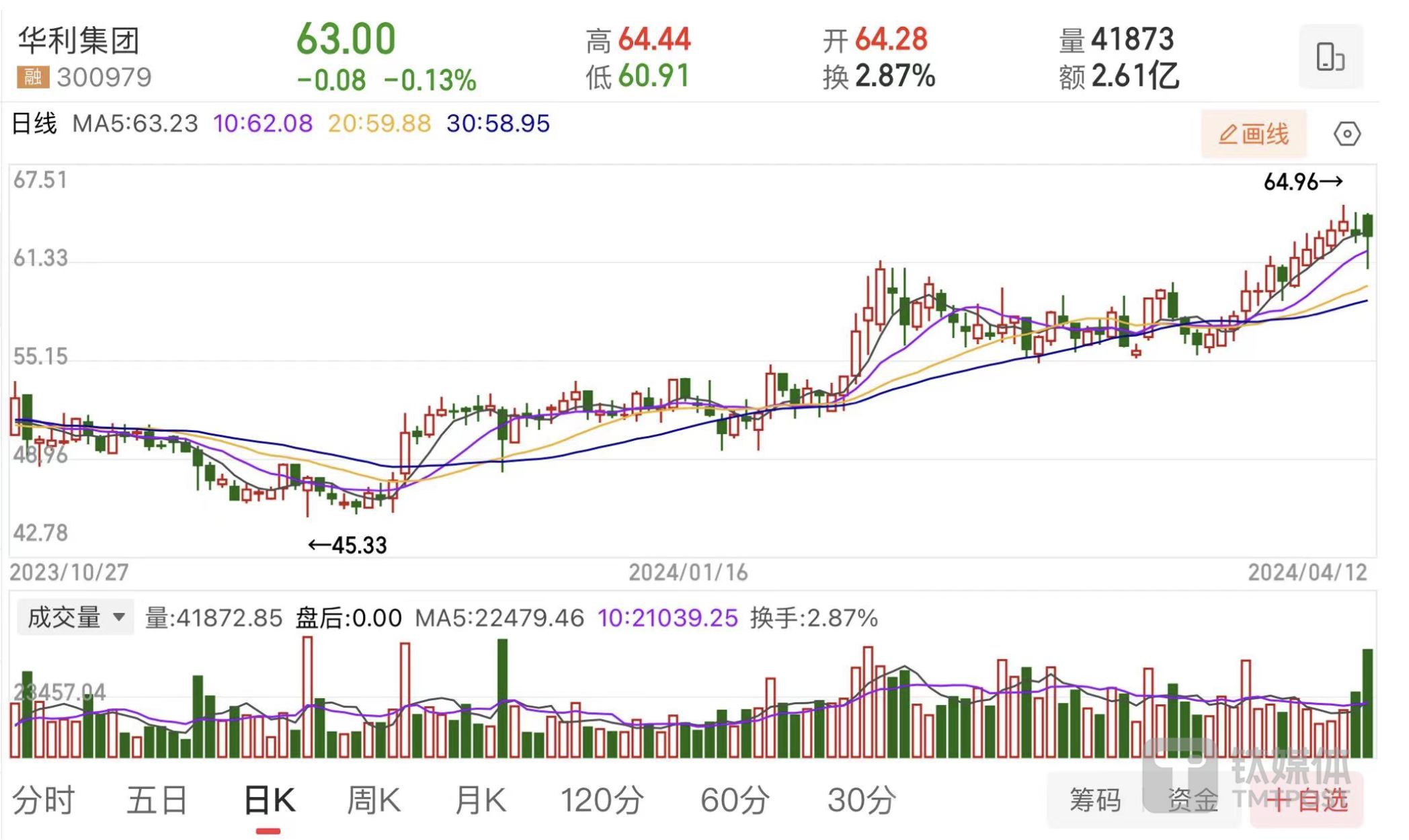1409x840 pixels.
Task: Open chart settings hexagon icon
Action: [x=1346, y=134]
